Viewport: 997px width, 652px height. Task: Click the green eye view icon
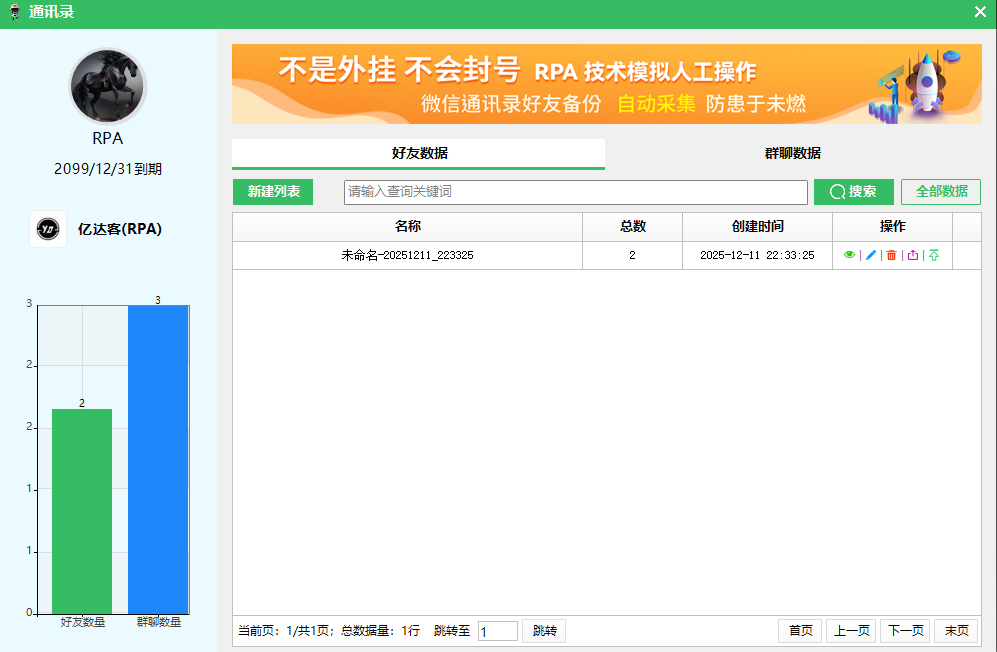tap(849, 255)
